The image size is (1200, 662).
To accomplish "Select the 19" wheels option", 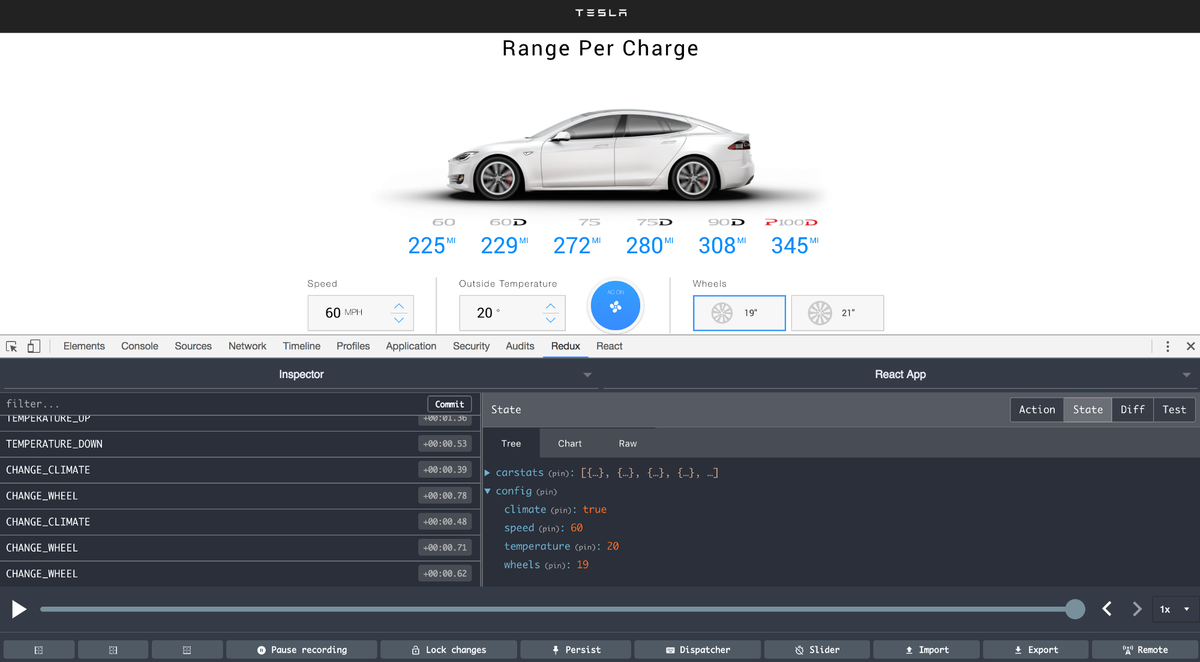I will point(739,313).
